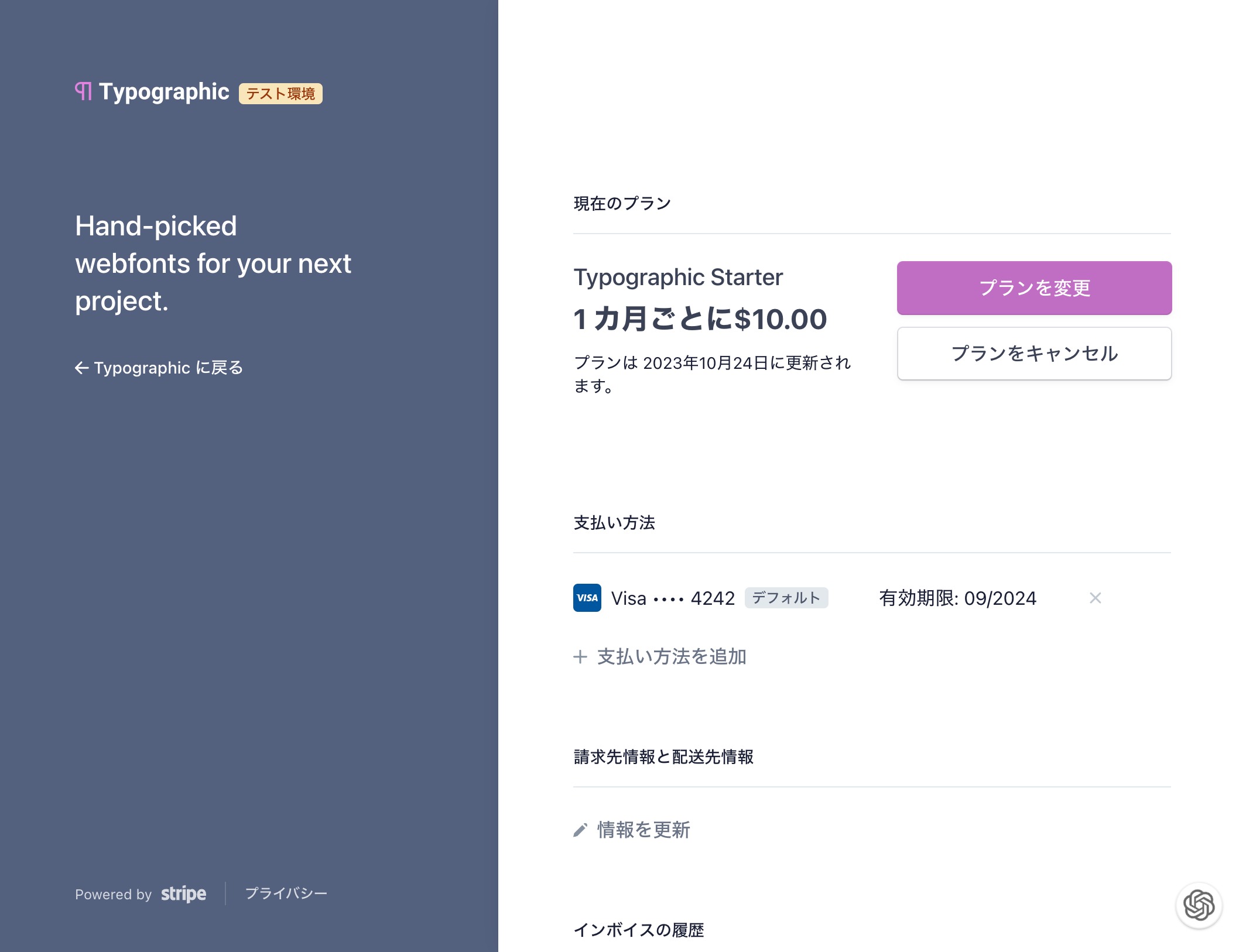1246x952 pixels.
Task: Open the プライバシー link in the footer
Action: pyautogui.click(x=286, y=893)
